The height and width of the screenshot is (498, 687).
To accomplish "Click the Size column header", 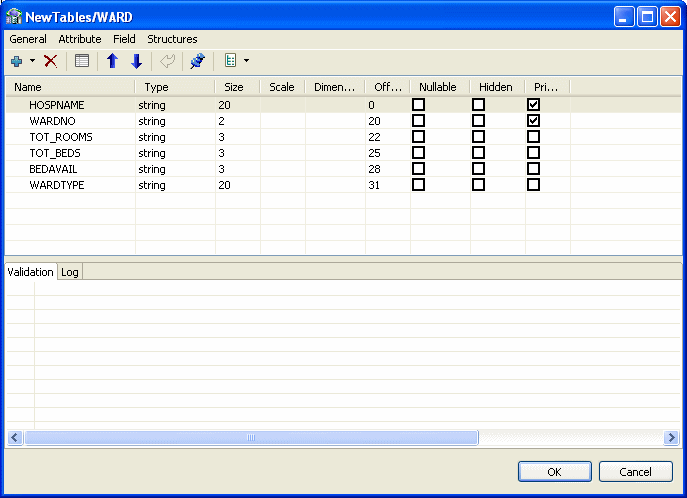I will (x=238, y=87).
